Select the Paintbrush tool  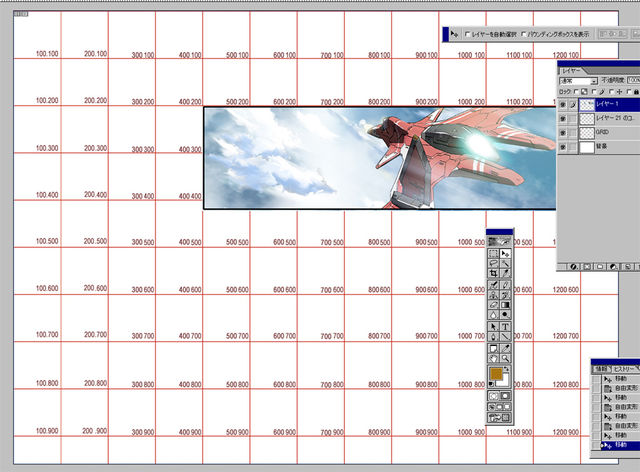505,285
